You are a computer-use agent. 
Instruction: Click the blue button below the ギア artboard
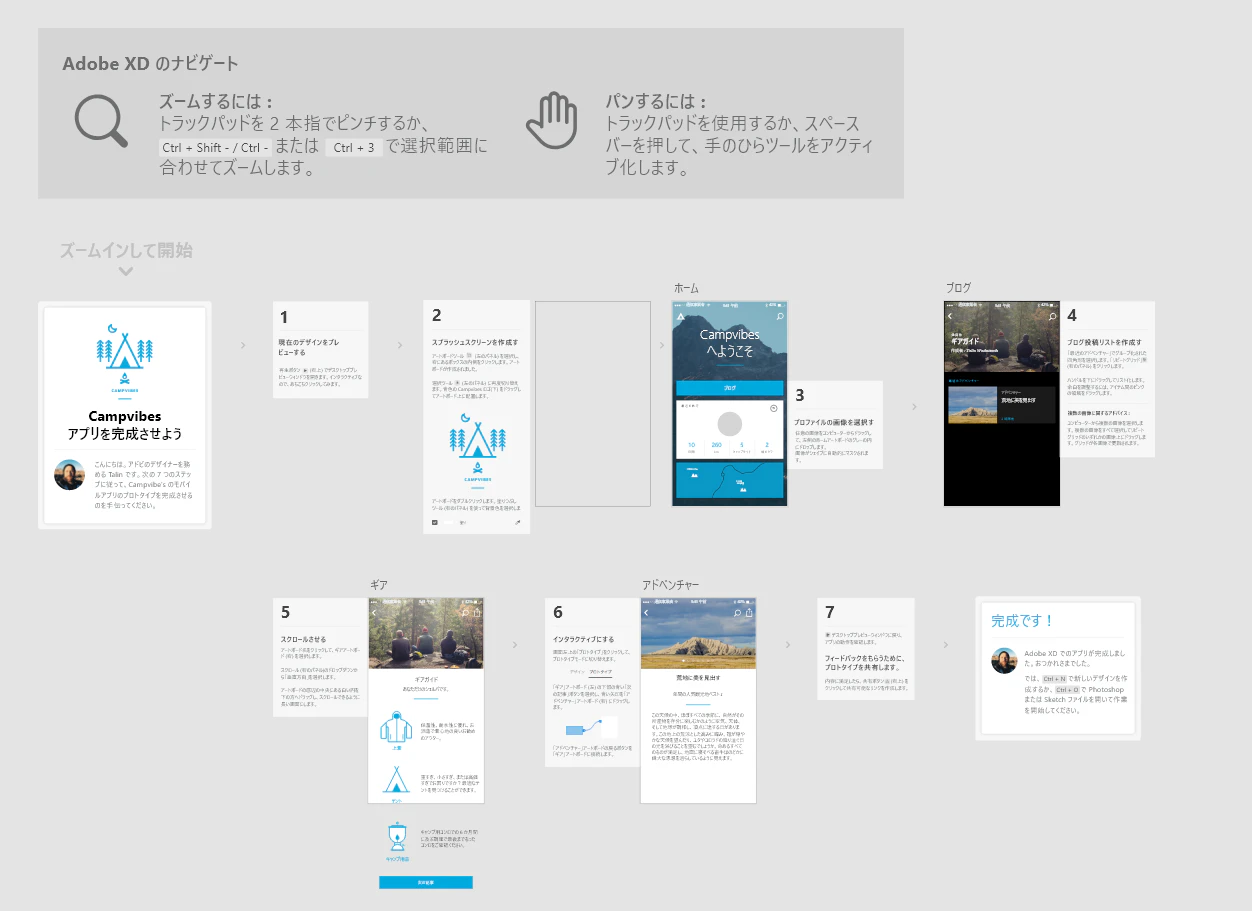point(425,882)
